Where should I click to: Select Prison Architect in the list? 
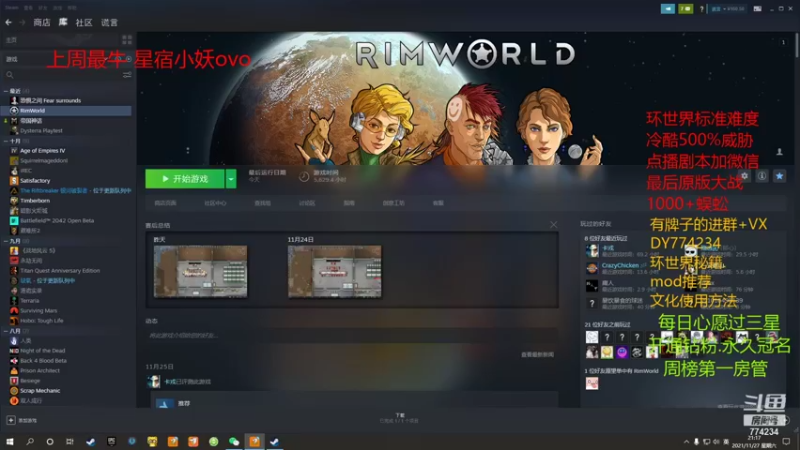pyautogui.click(x=40, y=370)
